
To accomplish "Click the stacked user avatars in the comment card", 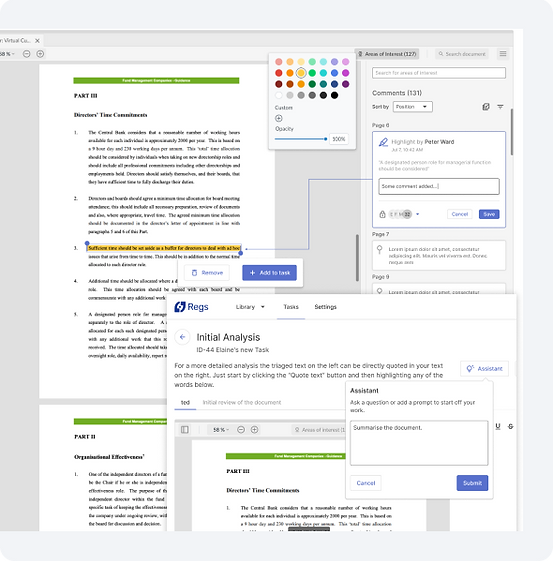I will [401, 214].
